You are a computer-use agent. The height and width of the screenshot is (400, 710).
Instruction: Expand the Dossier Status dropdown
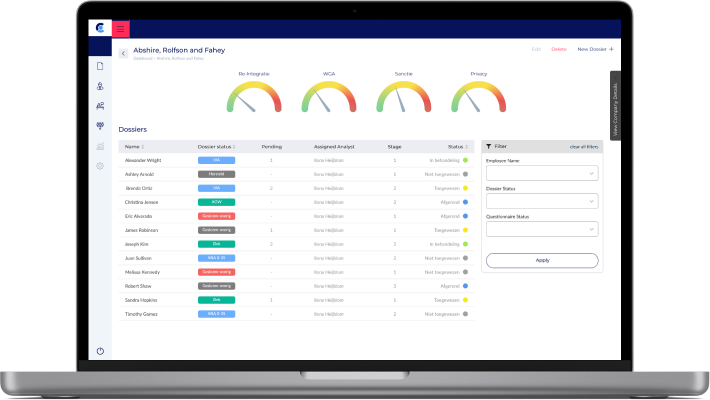pos(542,201)
